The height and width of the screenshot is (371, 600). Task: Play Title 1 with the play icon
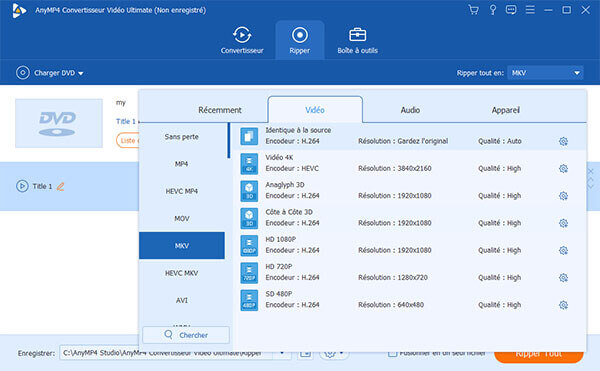22,186
